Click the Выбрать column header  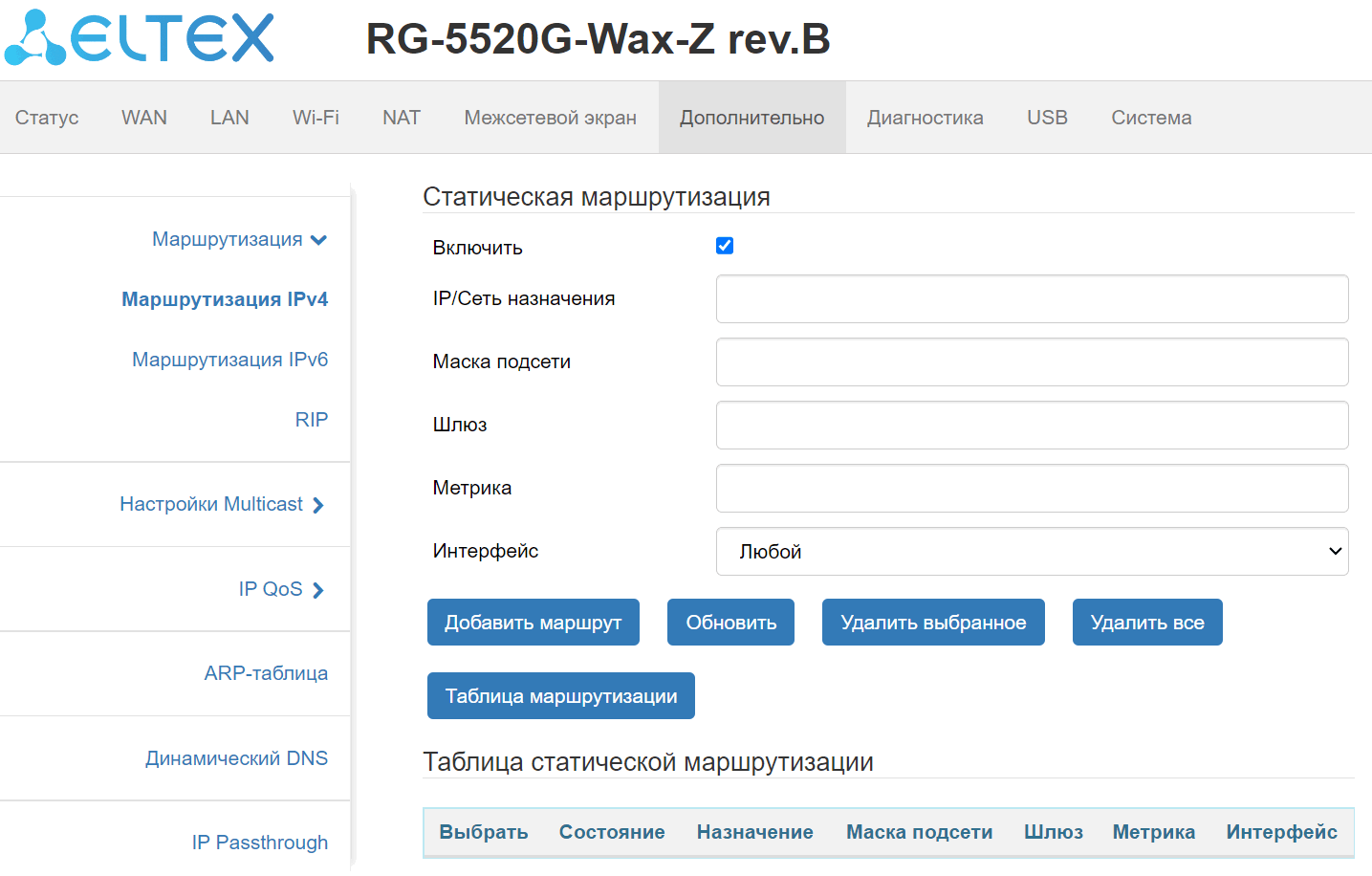point(484,832)
